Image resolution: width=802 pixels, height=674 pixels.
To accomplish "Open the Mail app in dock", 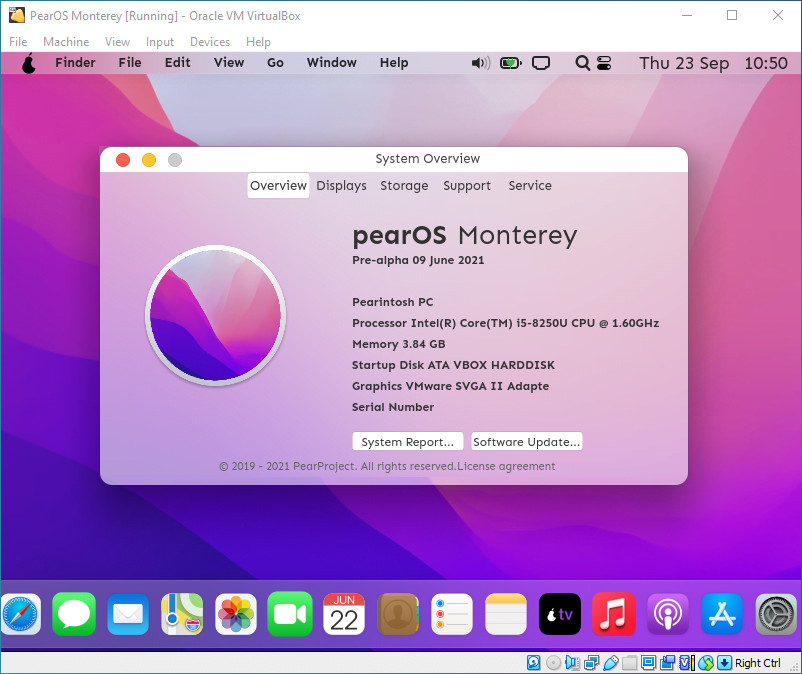I will 128,614.
